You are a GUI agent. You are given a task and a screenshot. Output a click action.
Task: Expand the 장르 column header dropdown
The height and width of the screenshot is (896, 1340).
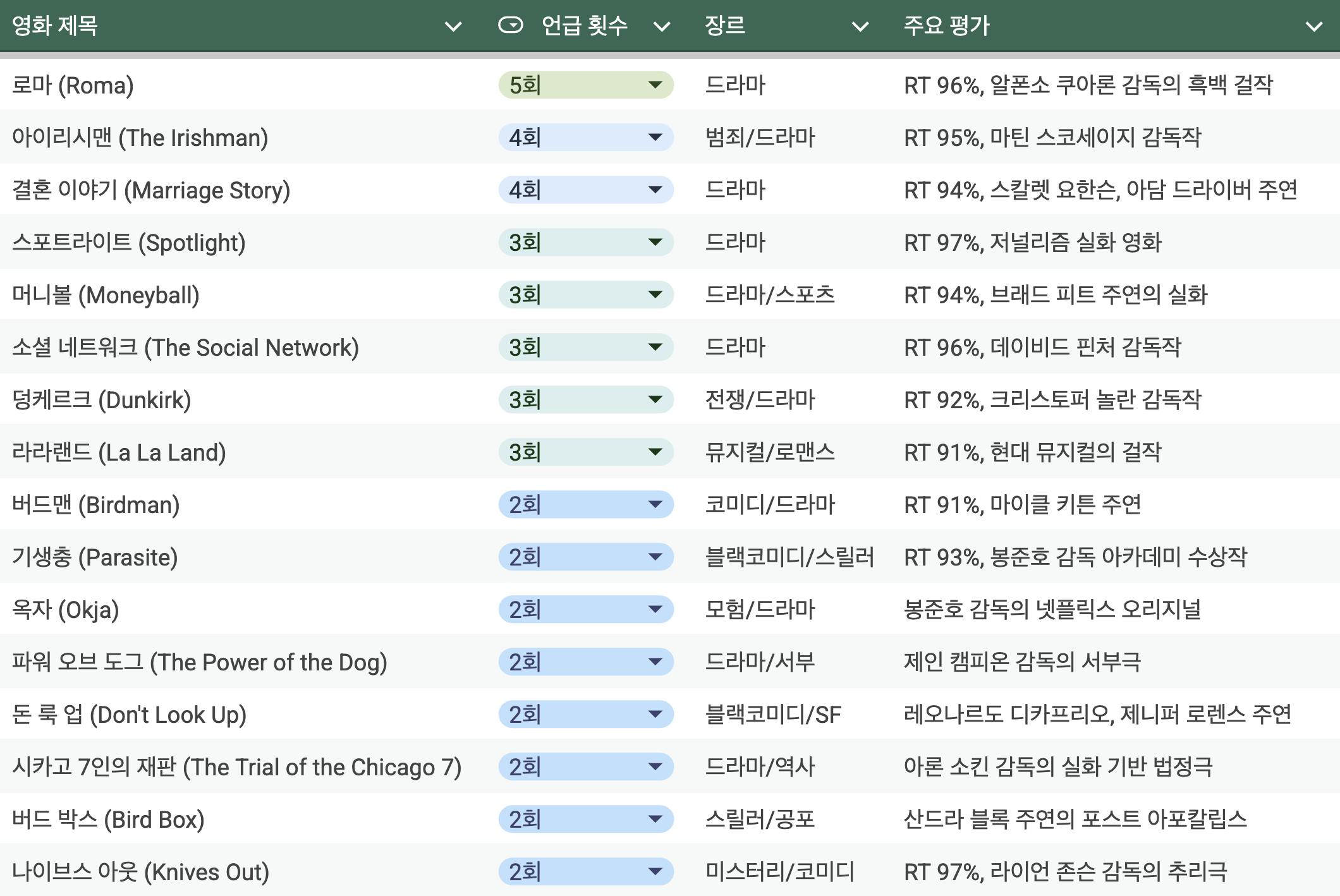click(860, 27)
